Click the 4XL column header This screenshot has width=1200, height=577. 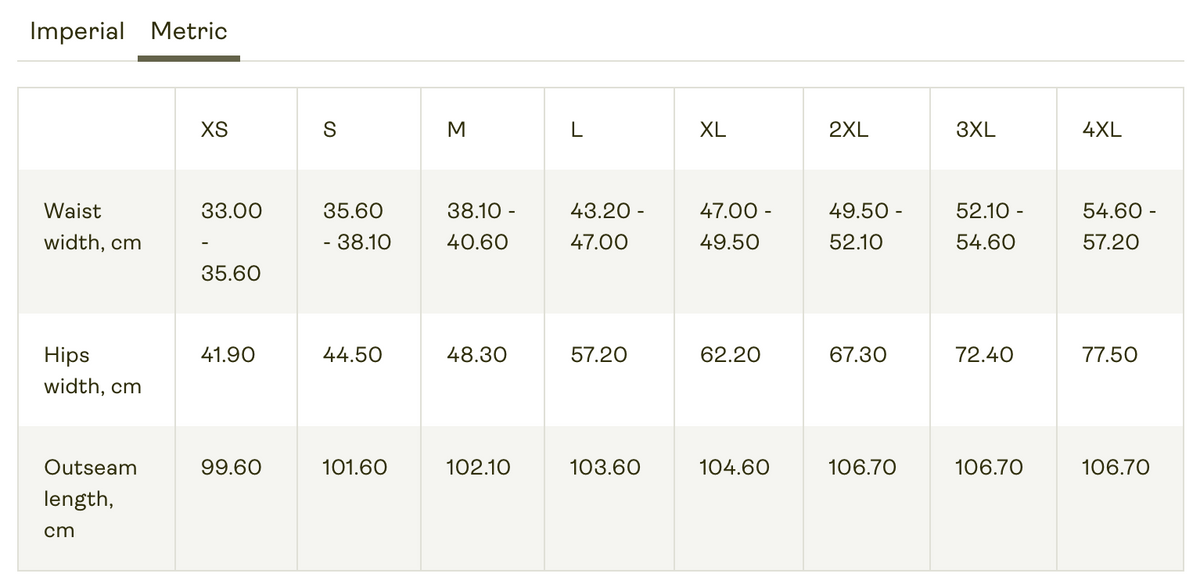click(1102, 130)
